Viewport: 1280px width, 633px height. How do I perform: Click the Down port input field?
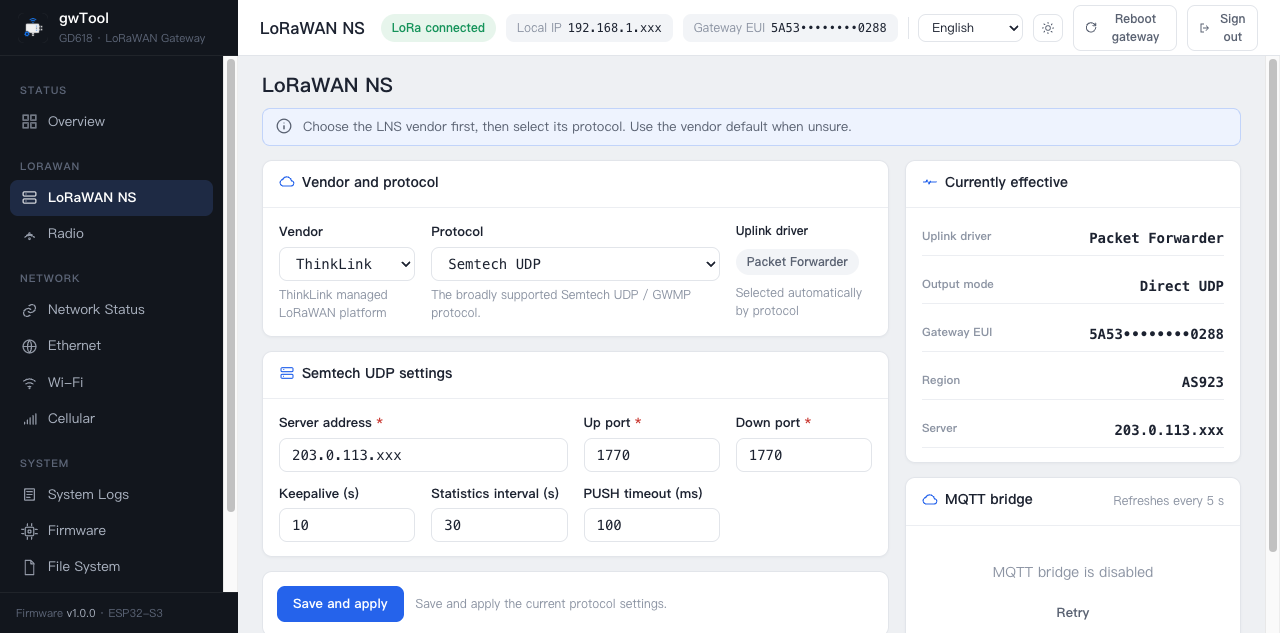[x=803, y=455]
